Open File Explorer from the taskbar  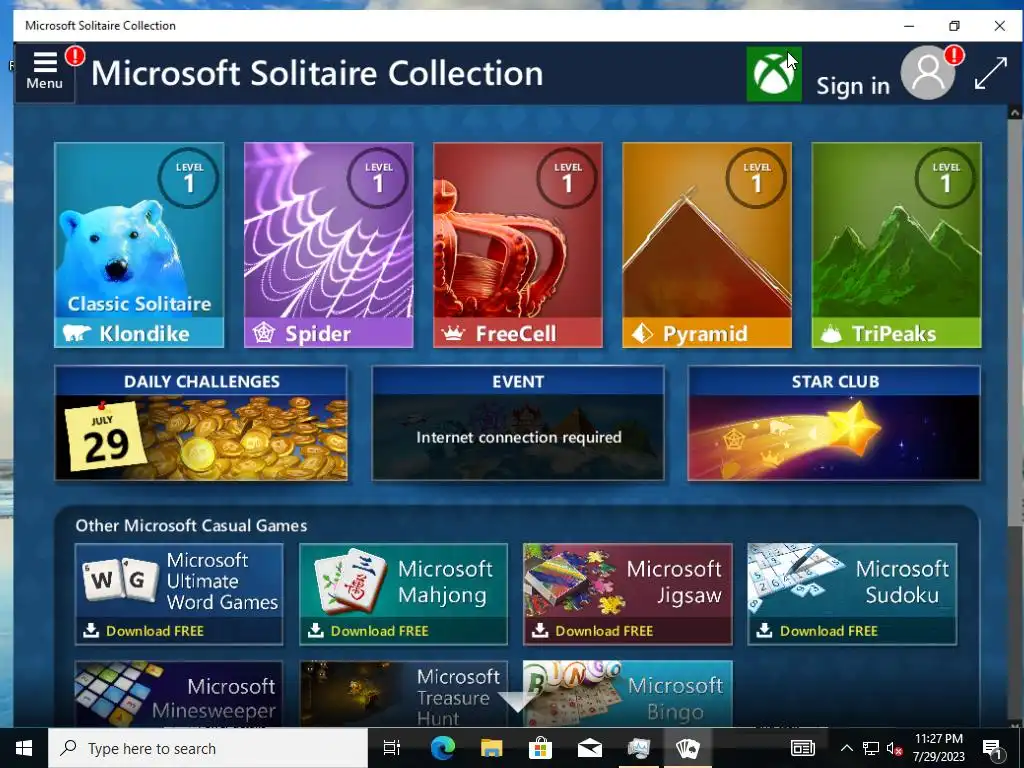[x=491, y=748]
